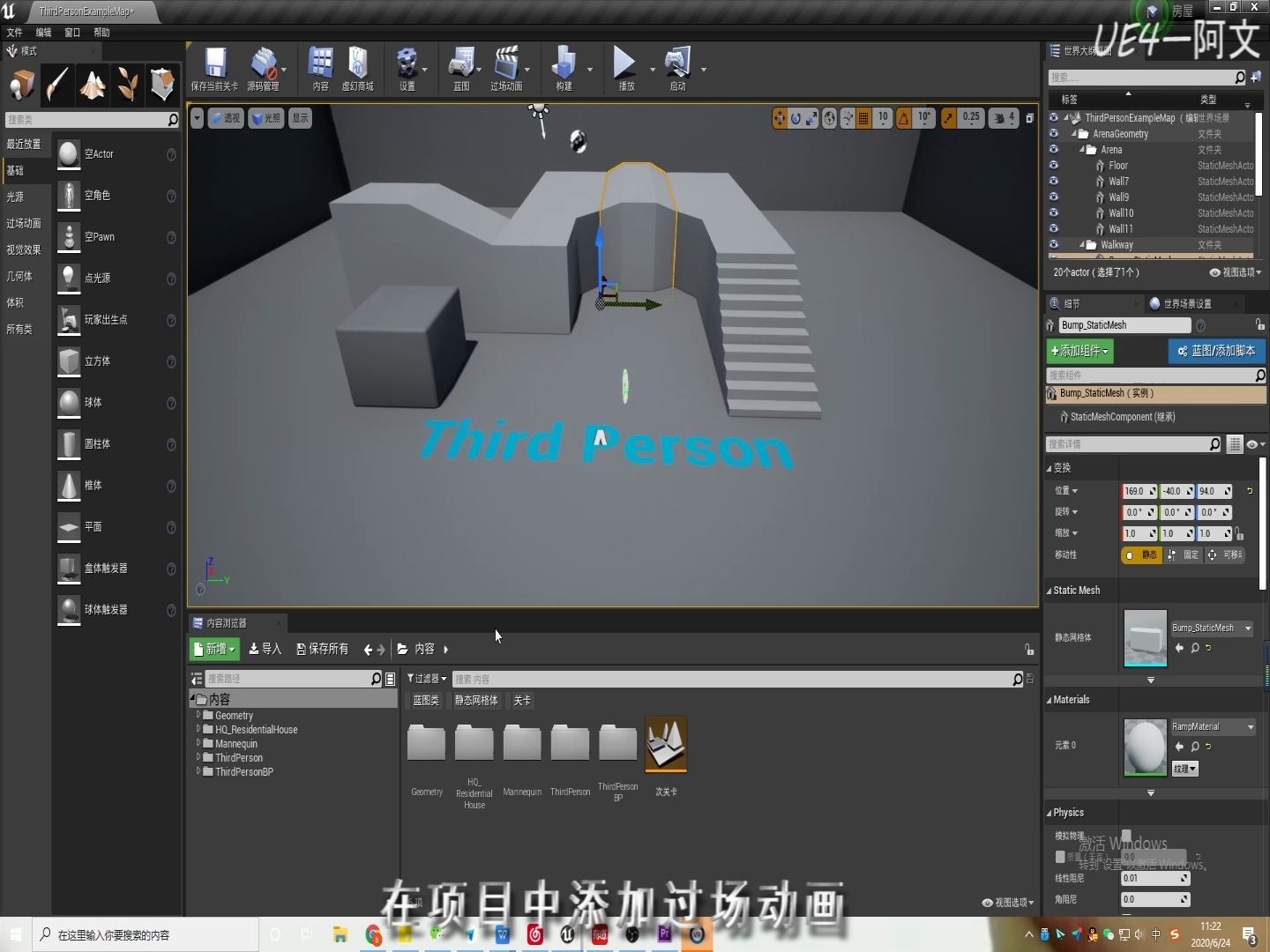Select the Cube shape icon
Image resolution: width=1270 pixels, height=952 pixels.
click(69, 361)
